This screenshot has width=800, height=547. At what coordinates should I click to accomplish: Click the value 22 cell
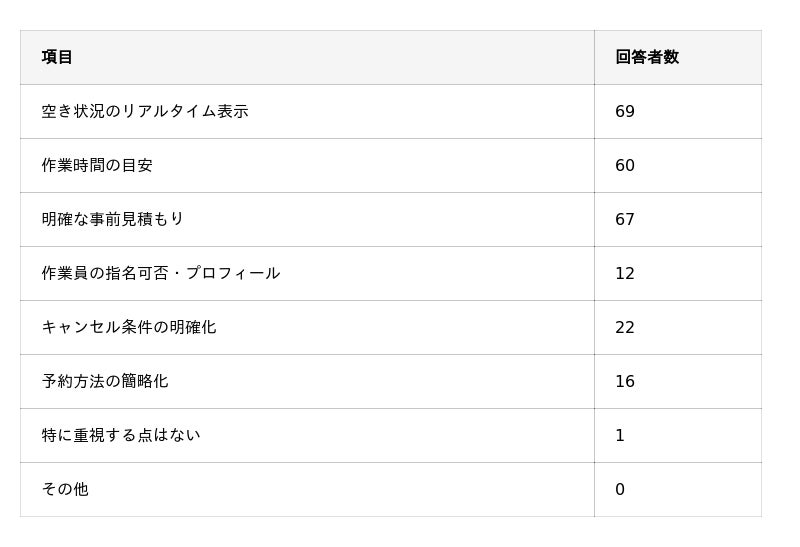point(625,327)
